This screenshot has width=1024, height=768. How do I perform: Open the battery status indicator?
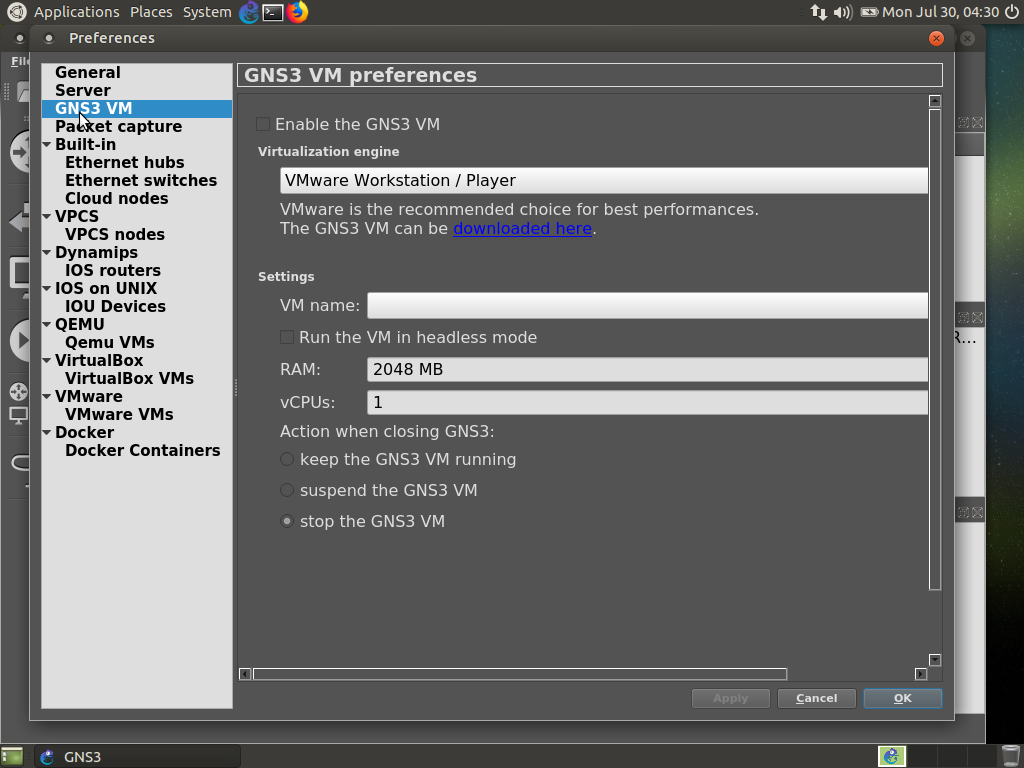pyautogui.click(x=869, y=12)
